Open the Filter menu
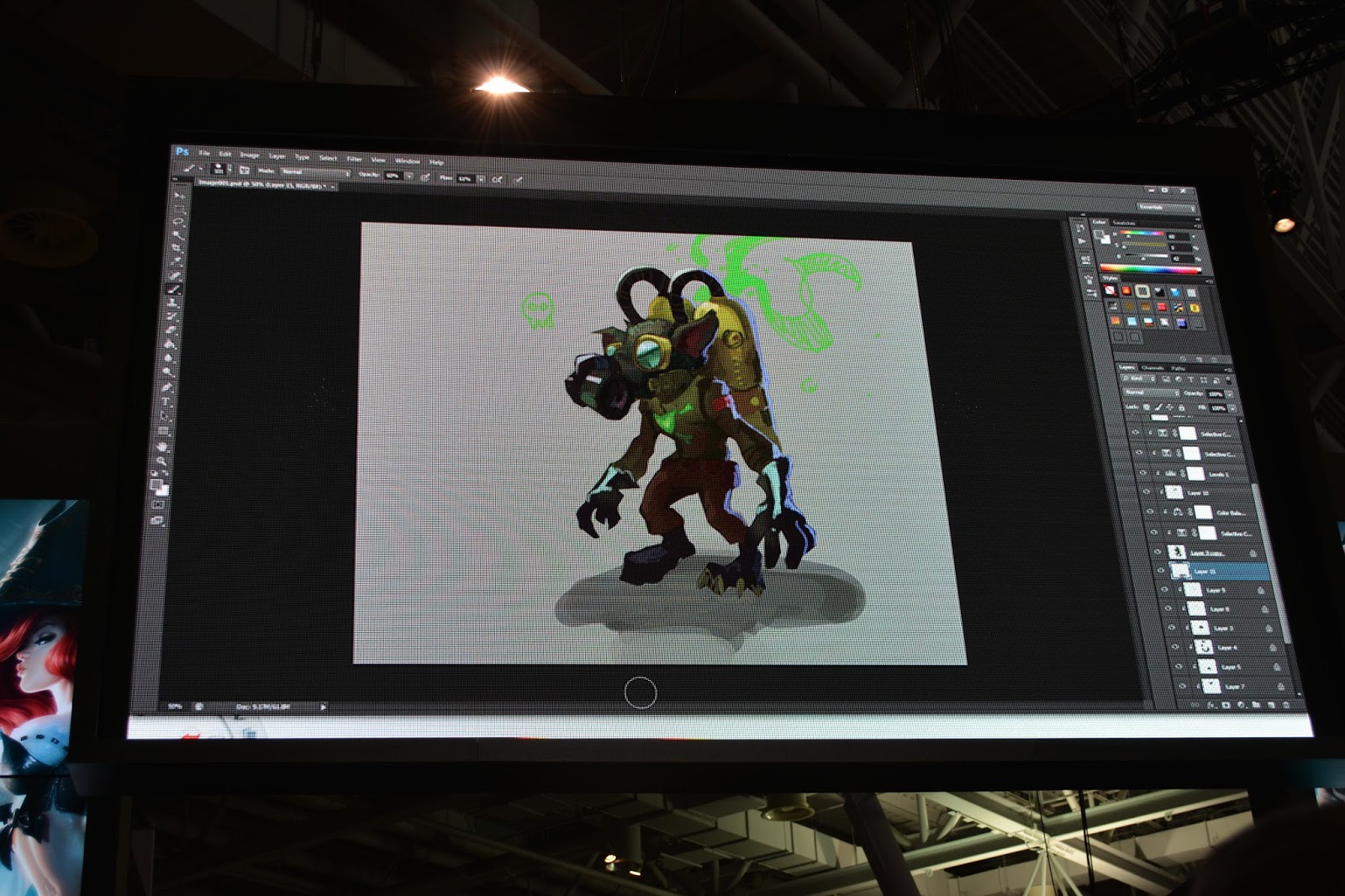Screen dimensions: 1345x896 click(354, 158)
